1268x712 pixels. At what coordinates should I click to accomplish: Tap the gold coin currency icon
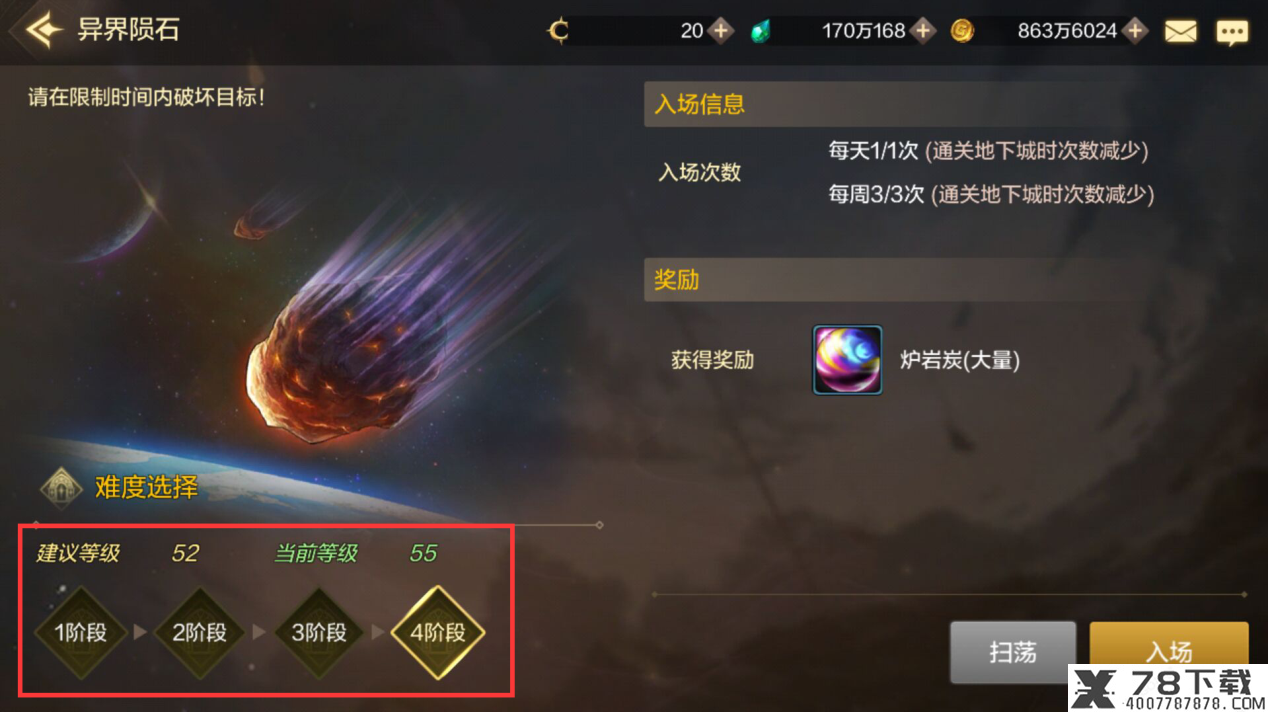(962, 31)
